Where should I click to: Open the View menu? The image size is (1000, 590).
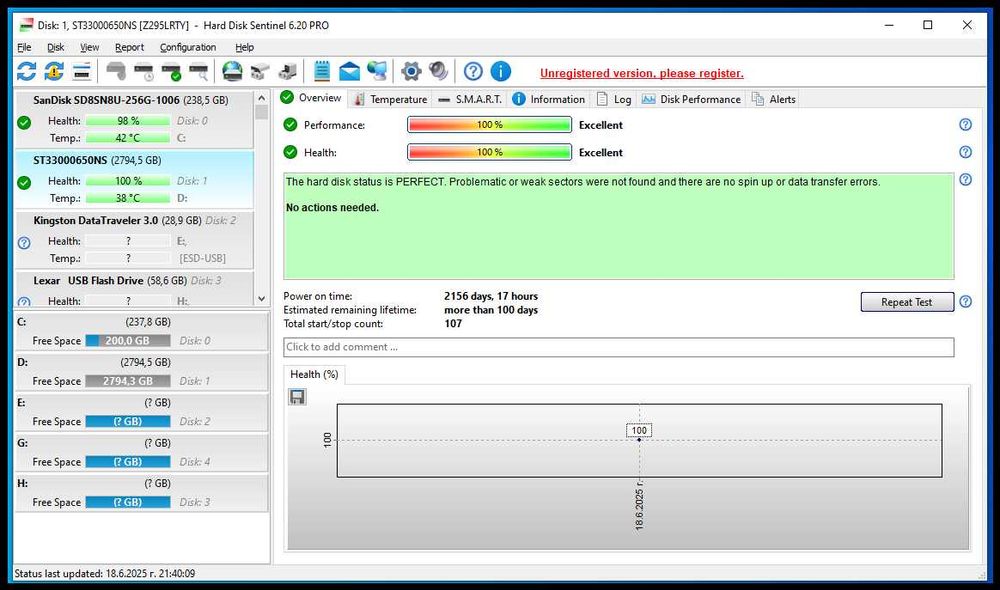point(89,47)
